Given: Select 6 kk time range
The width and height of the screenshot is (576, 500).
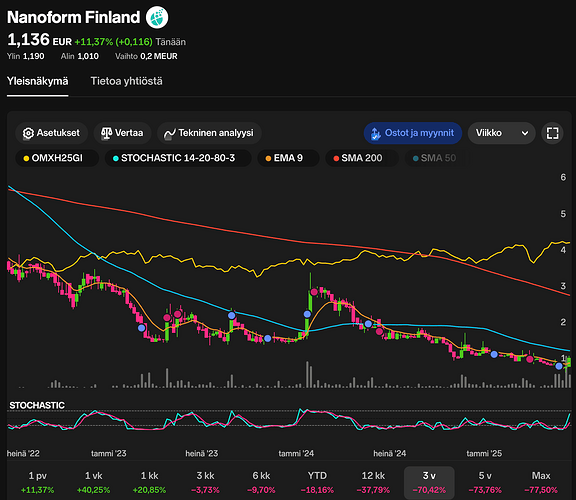Looking at the screenshot, I should 261,482.
